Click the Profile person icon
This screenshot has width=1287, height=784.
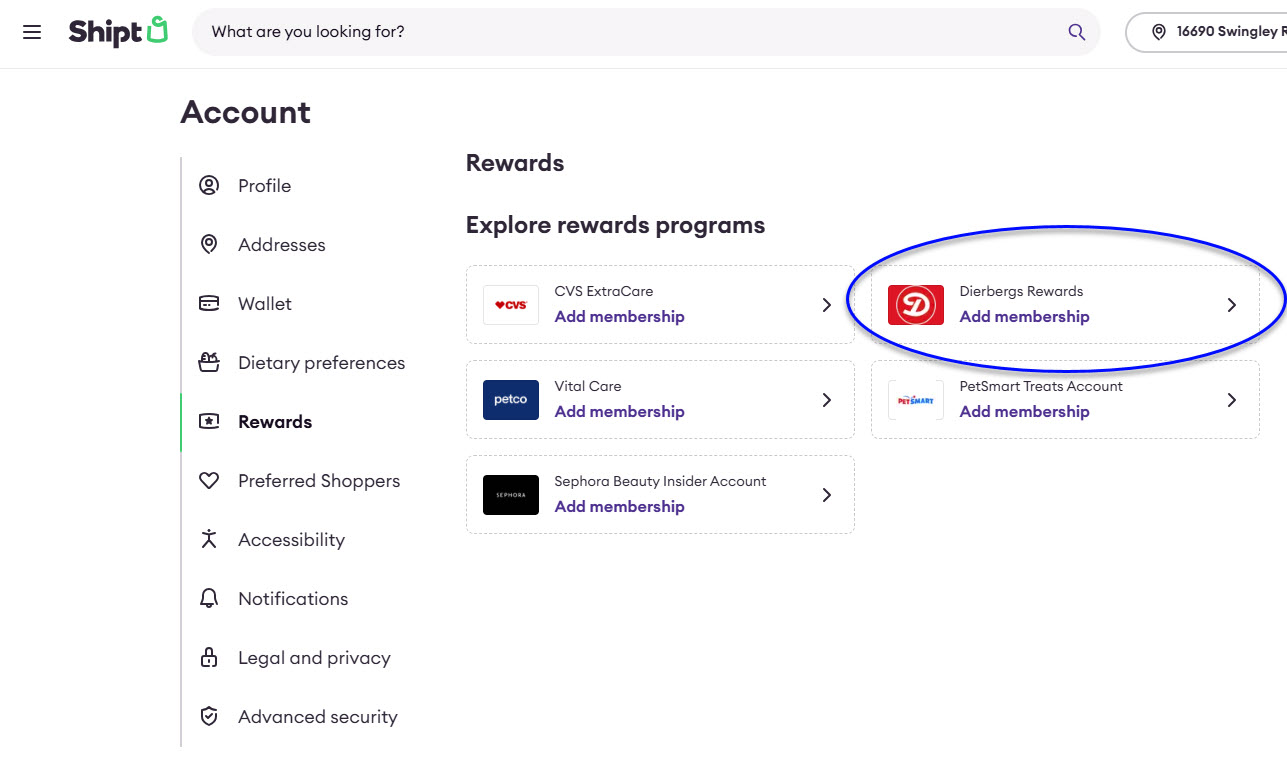tap(209, 185)
